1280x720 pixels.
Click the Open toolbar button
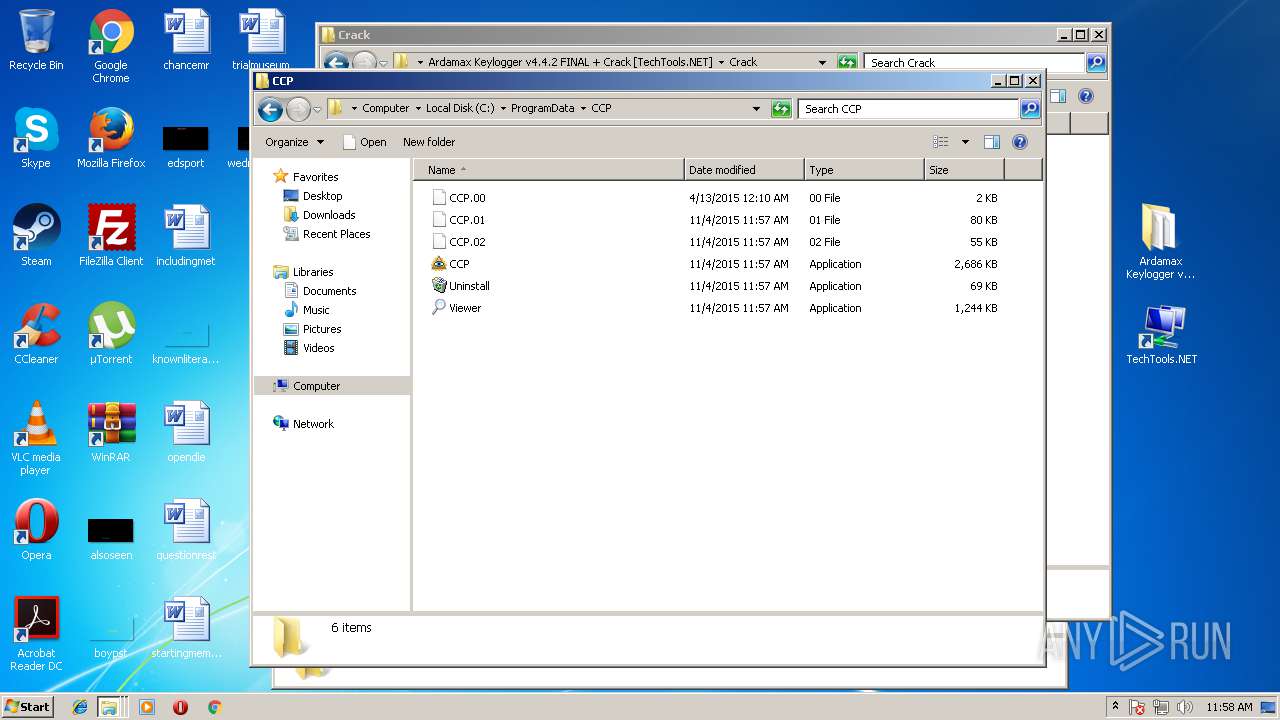click(364, 142)
